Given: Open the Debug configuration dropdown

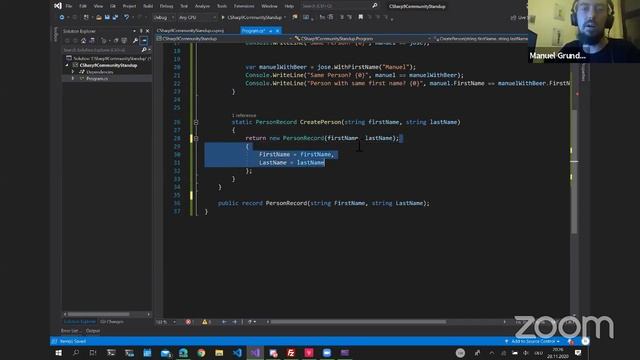Looking at the screenshot, I should (163, 18).
